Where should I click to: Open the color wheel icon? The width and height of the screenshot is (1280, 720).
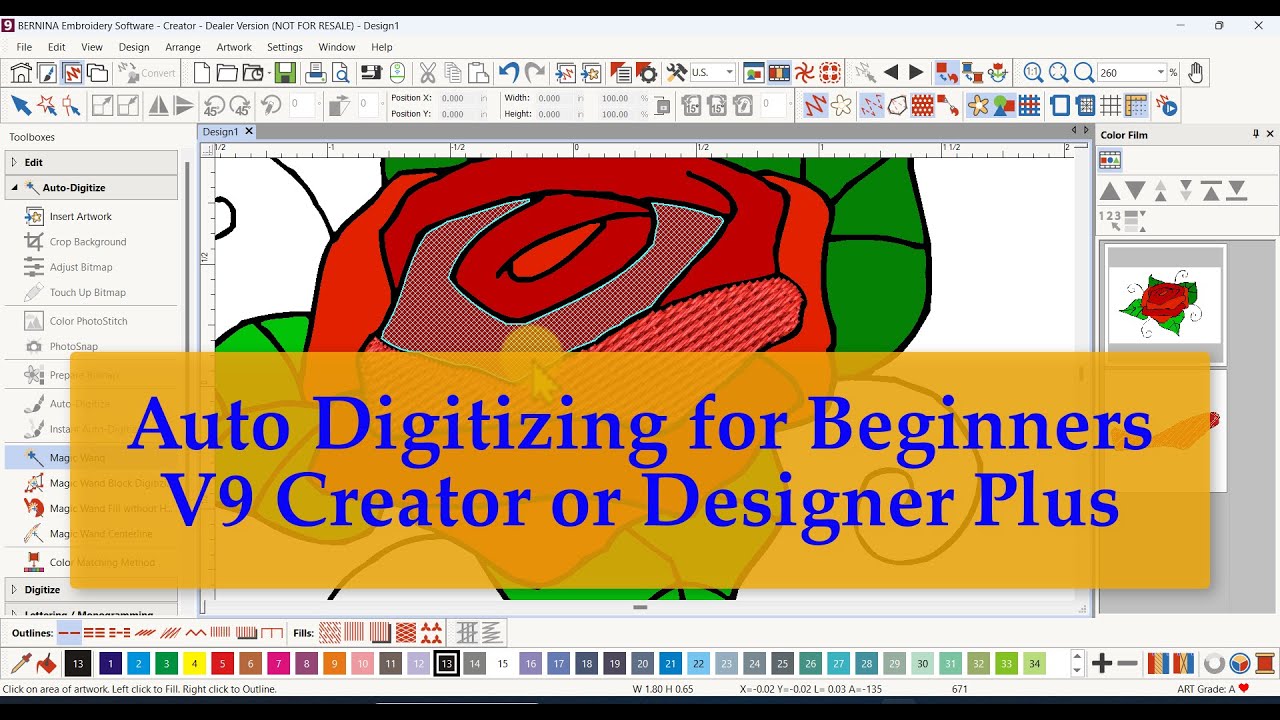pyautogui.click(x=1239, y=663)
